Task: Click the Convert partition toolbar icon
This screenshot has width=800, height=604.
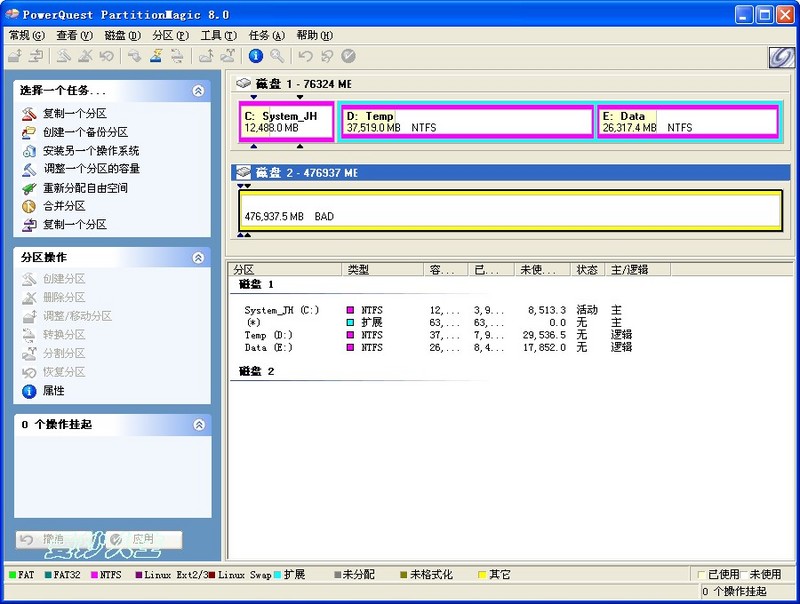Action: 177,56
